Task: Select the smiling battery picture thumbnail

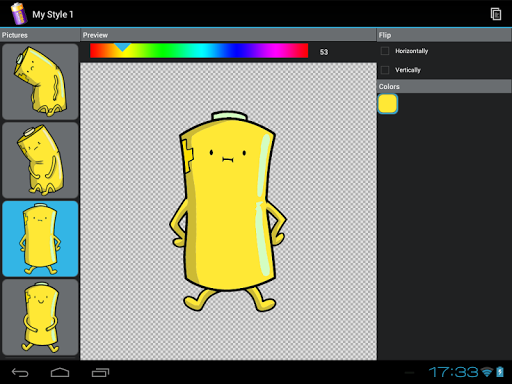Action: tap(40, 317)
